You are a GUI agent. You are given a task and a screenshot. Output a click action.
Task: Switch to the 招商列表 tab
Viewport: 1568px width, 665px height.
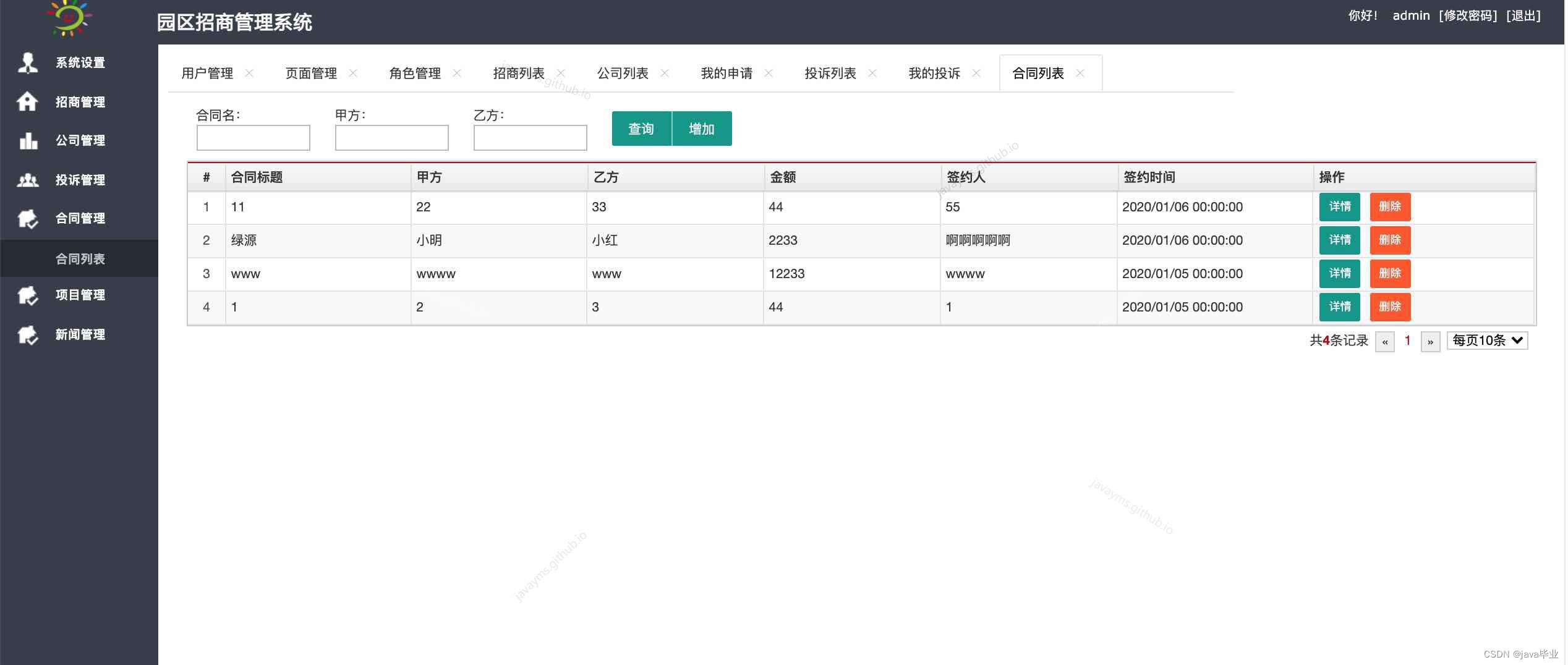tap(519, 74)
